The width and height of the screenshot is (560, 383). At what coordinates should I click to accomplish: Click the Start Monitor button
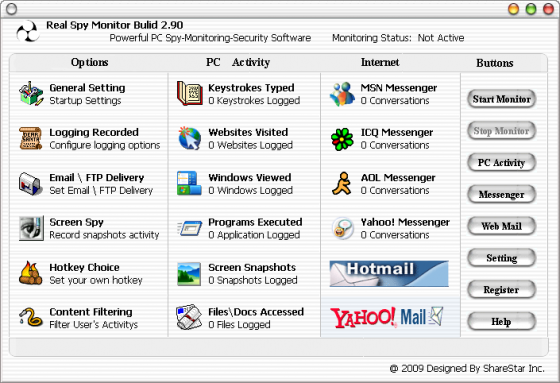(x=501, y=99)
